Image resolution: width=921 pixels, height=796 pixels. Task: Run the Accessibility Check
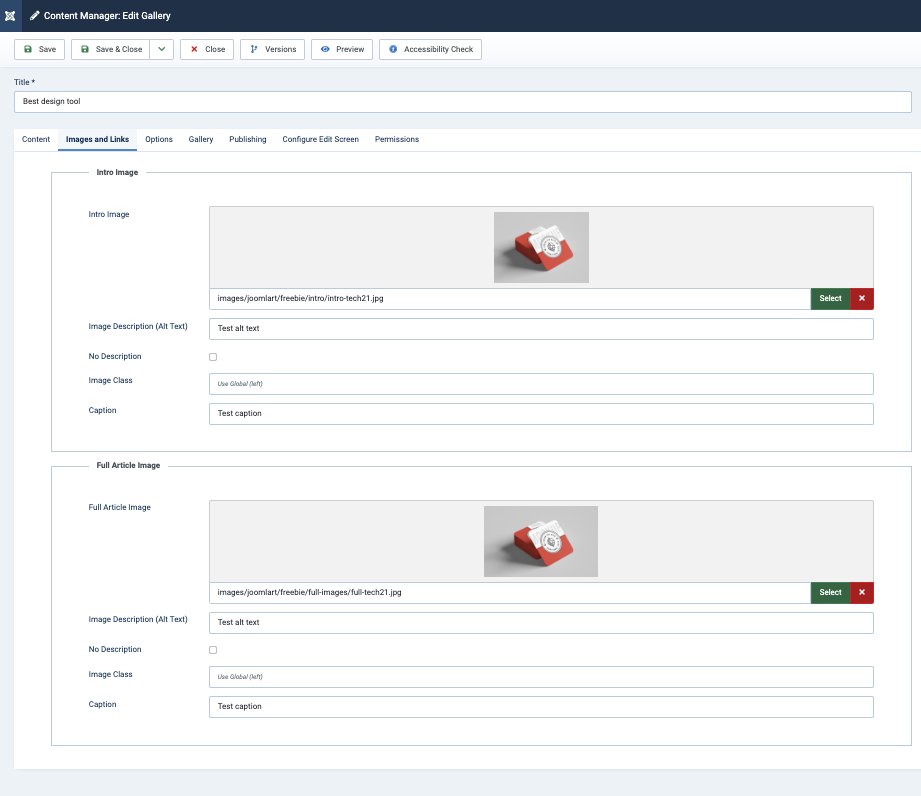tap(430, 49)
